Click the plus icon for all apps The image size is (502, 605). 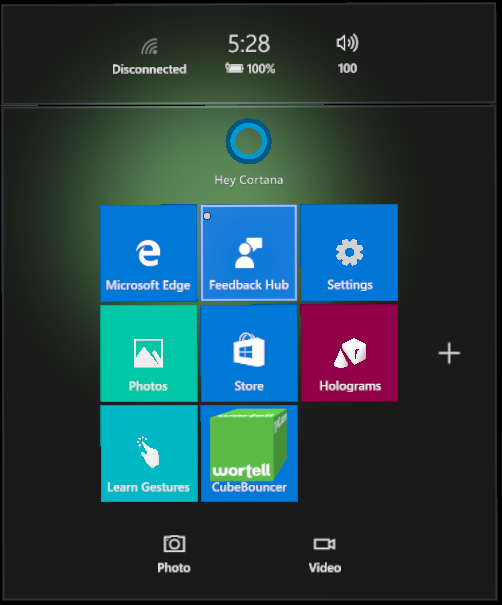click(449, 353)
